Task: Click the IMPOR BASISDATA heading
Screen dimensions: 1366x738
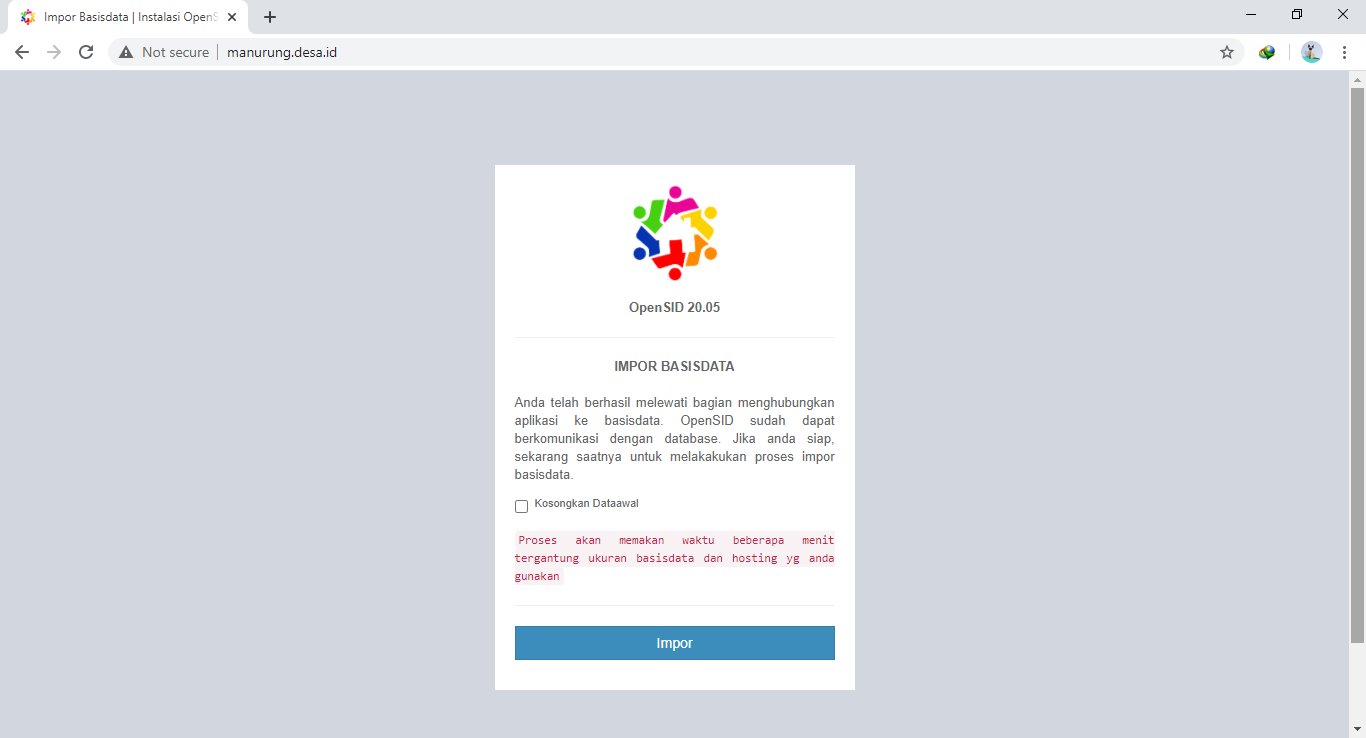Action: pos(675,367)
